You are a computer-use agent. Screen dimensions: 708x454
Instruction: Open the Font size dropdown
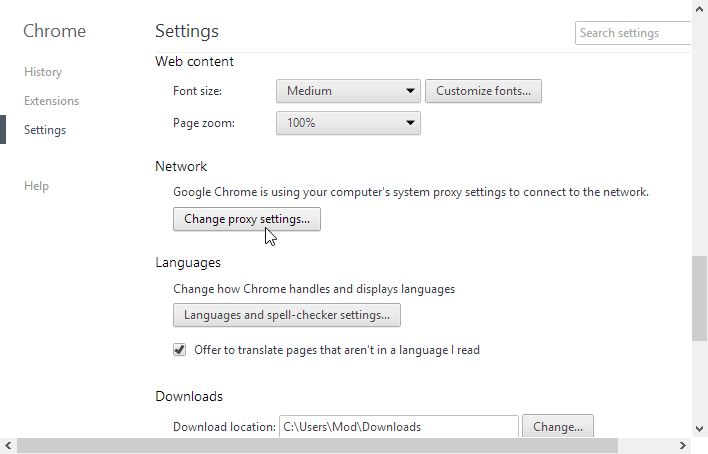pyautogui.click(x=348, y=91)
